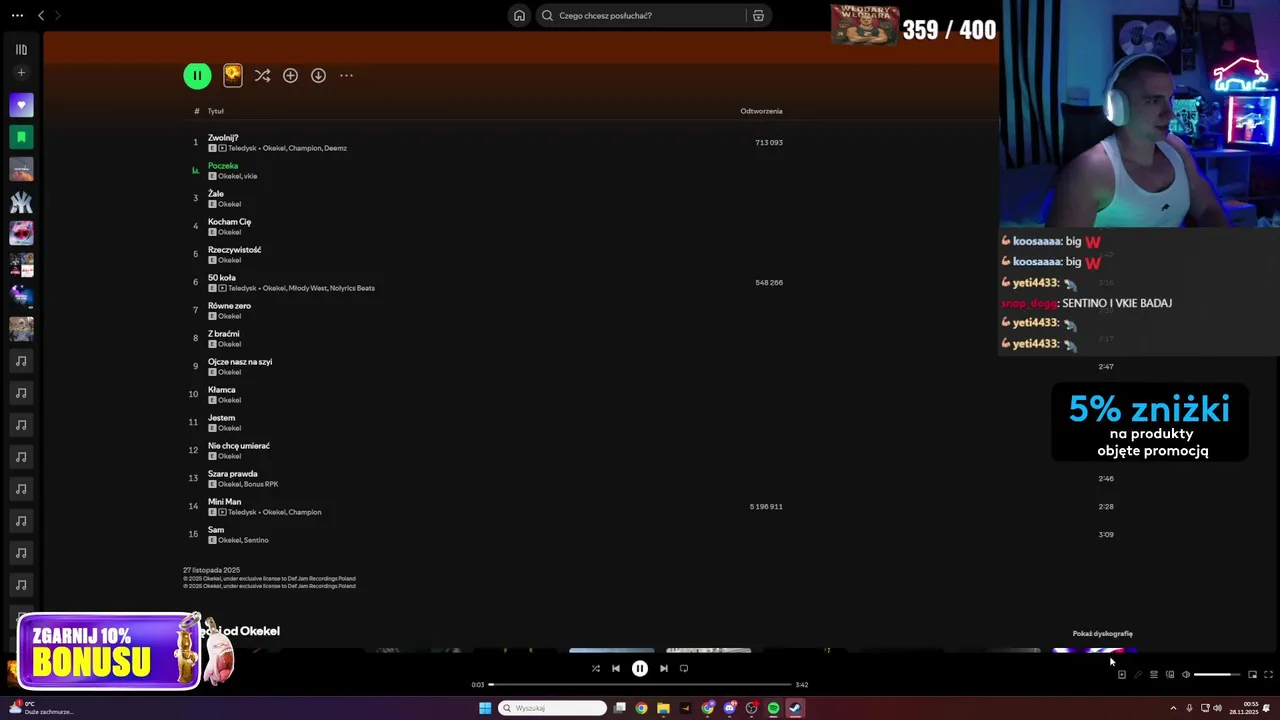
Task: Open the Windows Start menu
Action: 485,708
